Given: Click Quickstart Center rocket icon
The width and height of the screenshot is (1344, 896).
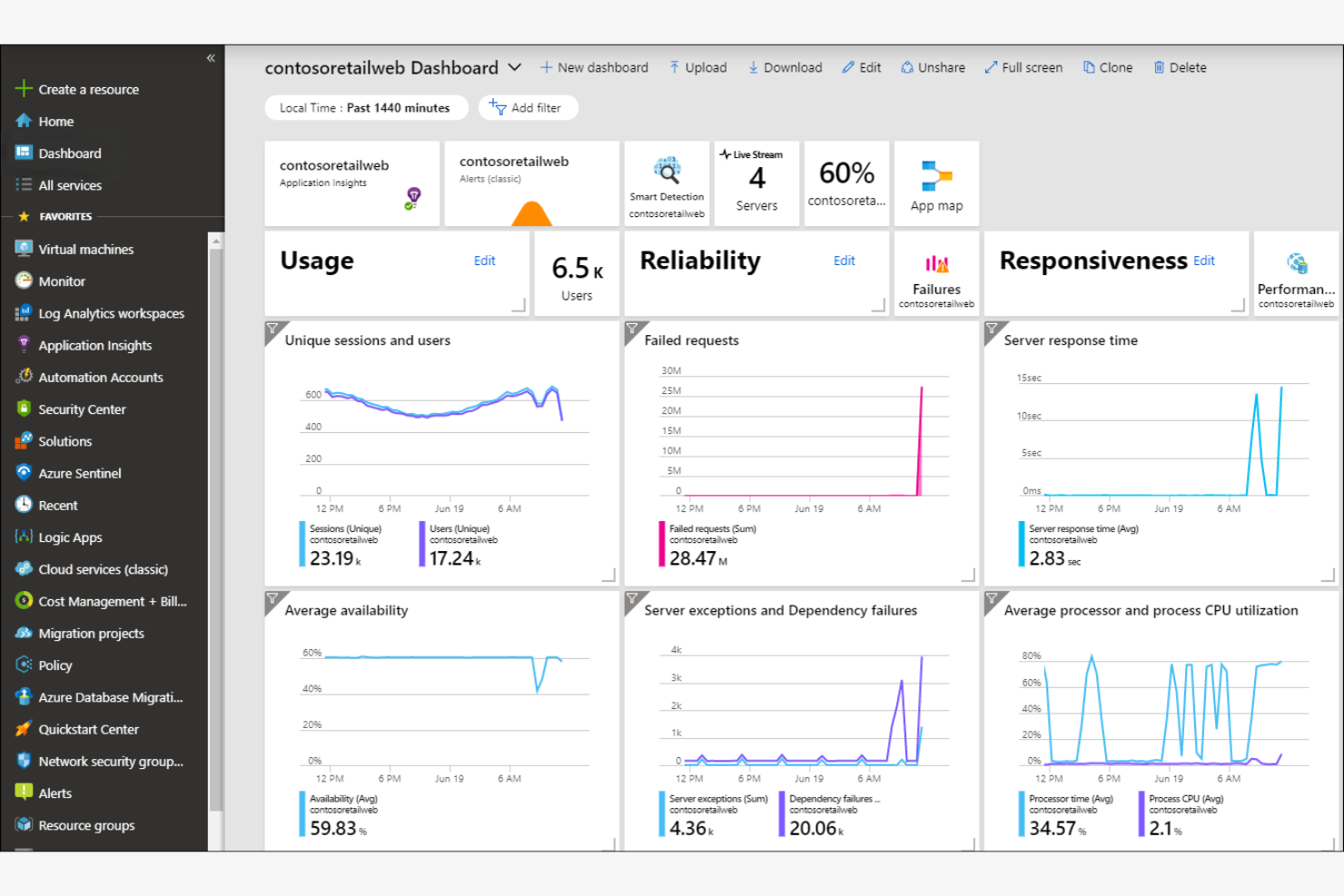Looking at the screenshot, I should (x=24, y=729).
